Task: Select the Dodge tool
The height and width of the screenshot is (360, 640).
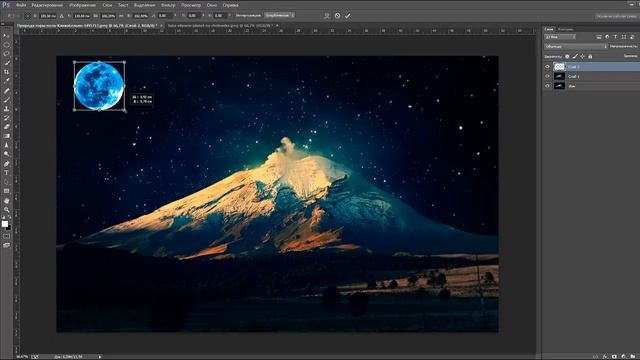Action: click(x=7, y=154)
